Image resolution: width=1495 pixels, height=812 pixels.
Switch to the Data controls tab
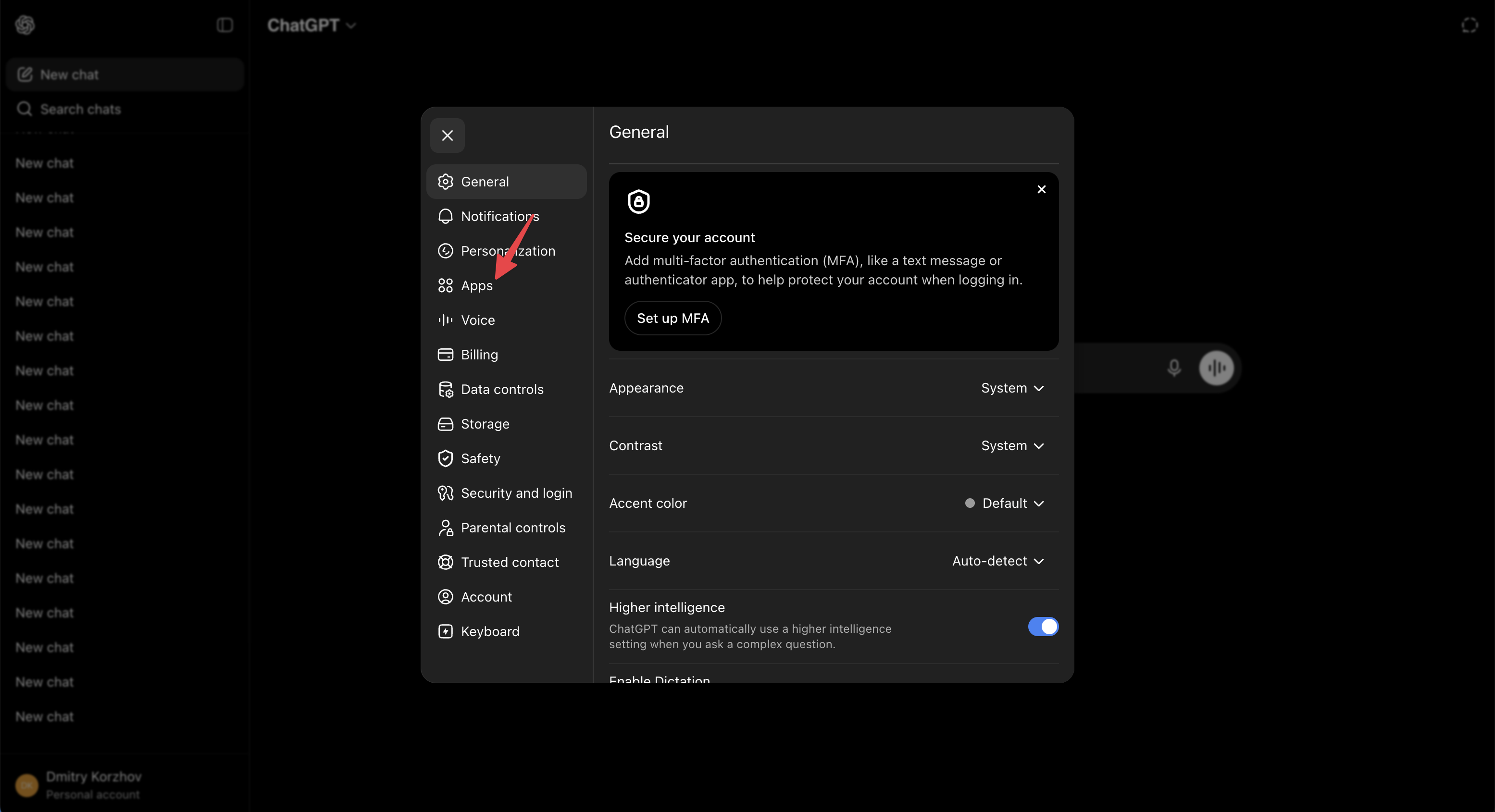tap(506, 389)
